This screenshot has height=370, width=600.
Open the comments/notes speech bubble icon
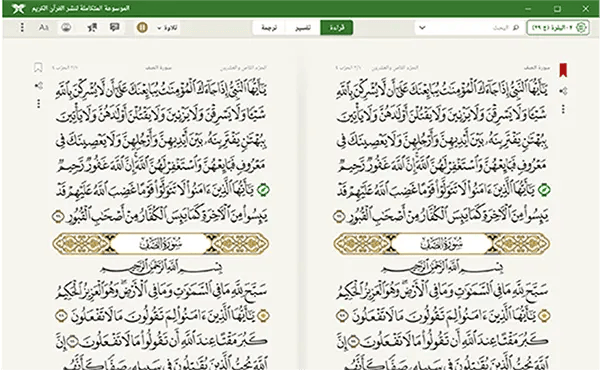(x=115, y=27)
